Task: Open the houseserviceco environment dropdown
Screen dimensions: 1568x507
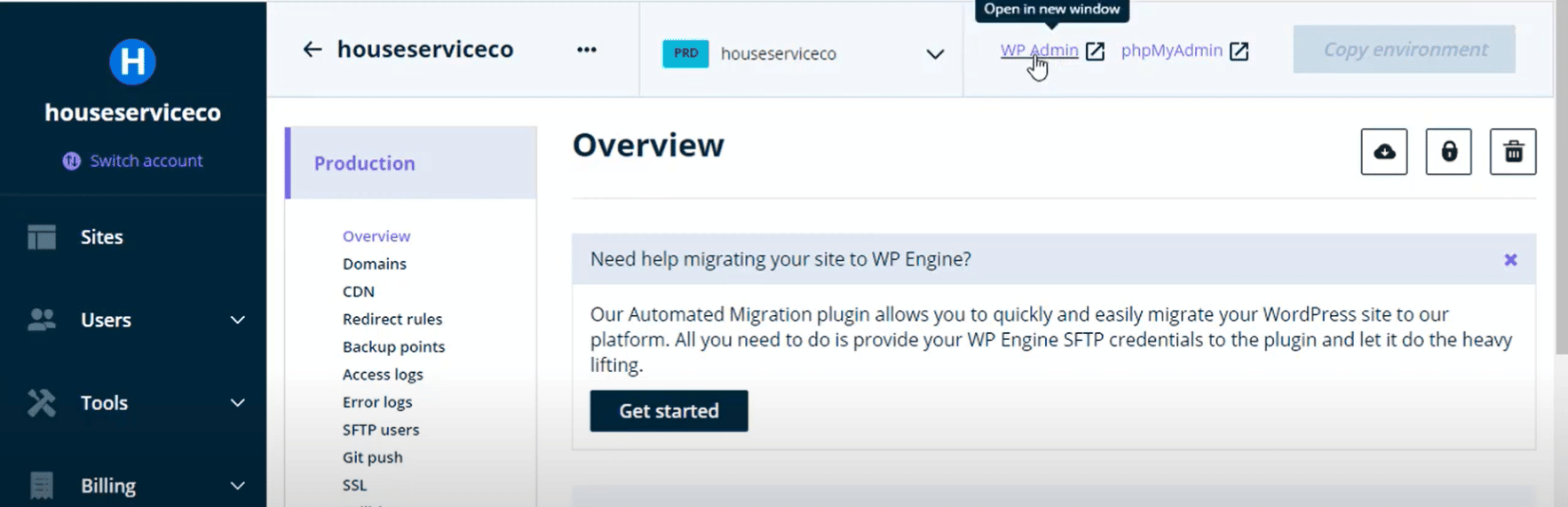Action: 801,53
